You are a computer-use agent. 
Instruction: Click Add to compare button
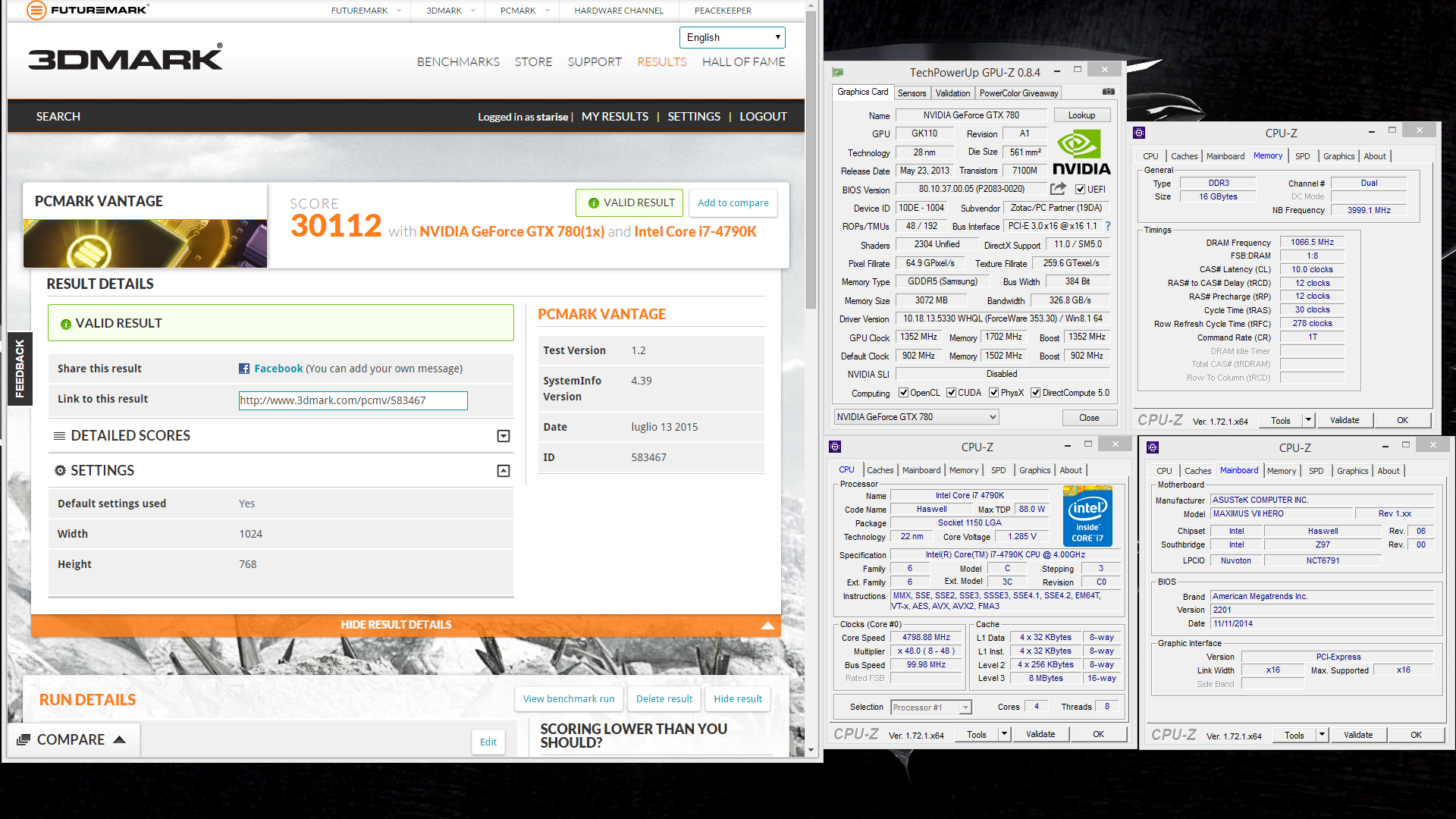[733, 203]
